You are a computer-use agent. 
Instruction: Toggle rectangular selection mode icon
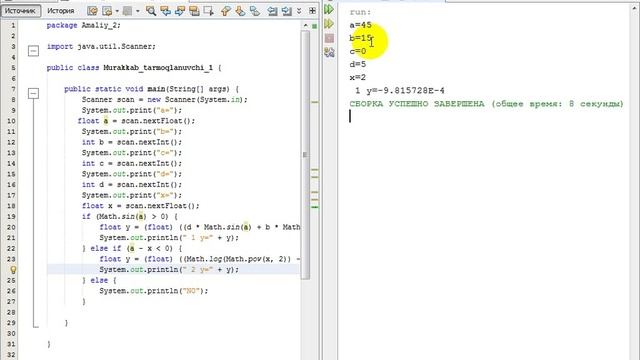click(209, 11)
